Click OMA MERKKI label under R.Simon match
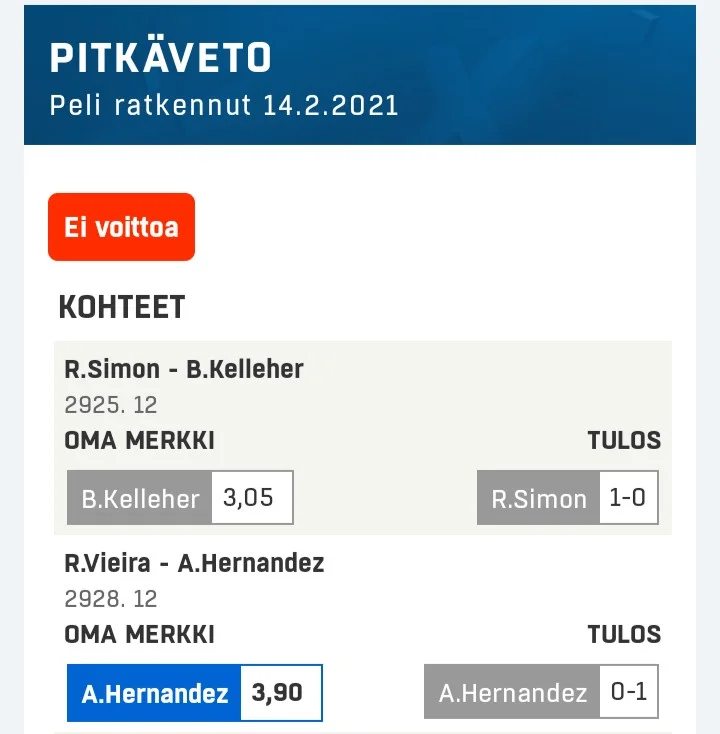Viewport: 720px width, 734px height. pos(139,441)
